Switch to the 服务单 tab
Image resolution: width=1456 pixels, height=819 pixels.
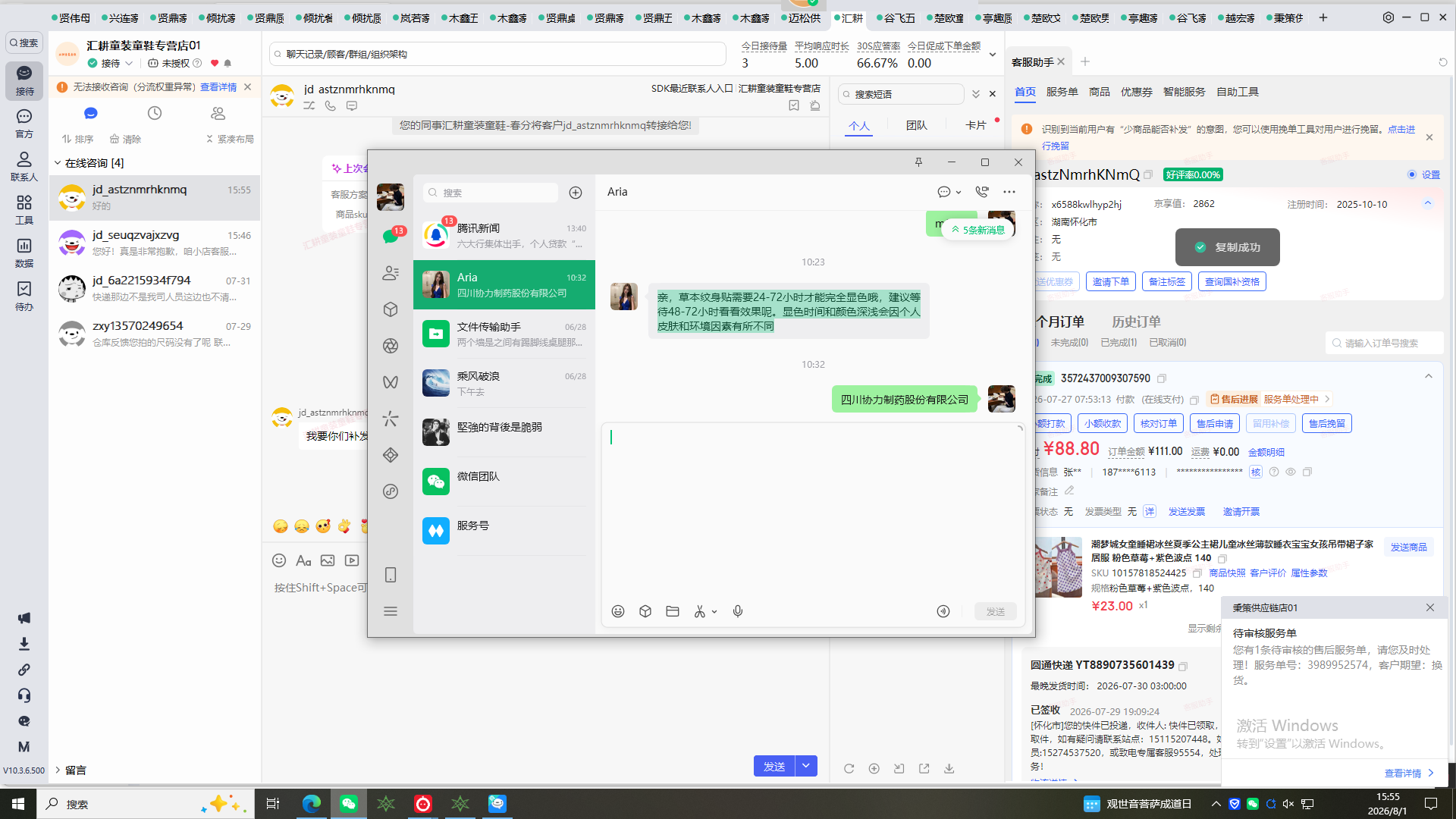pos(1062,92)
